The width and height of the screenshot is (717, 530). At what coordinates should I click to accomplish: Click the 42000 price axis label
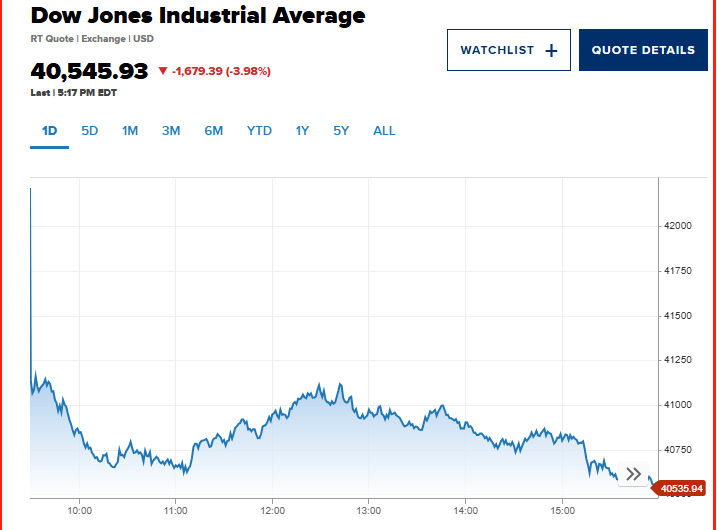[x=678, y=226]
